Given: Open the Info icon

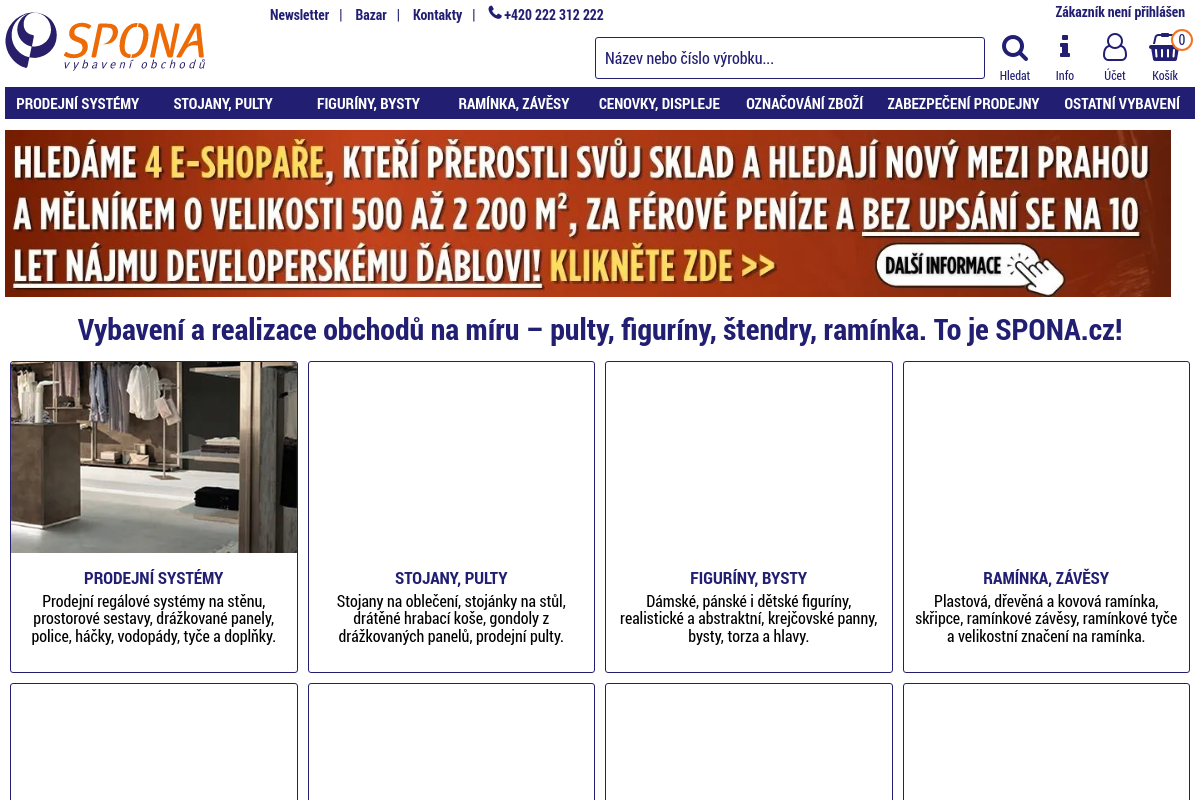Looking at the screenshot, I should click(1065, 47).
